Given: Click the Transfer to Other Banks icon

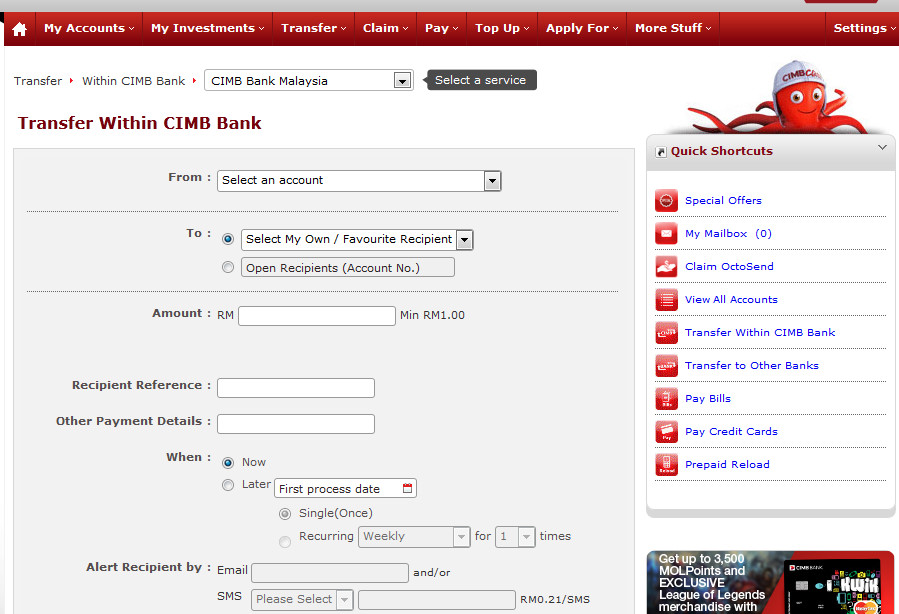Looking at the screenshot, I should [x=666, y=365].
